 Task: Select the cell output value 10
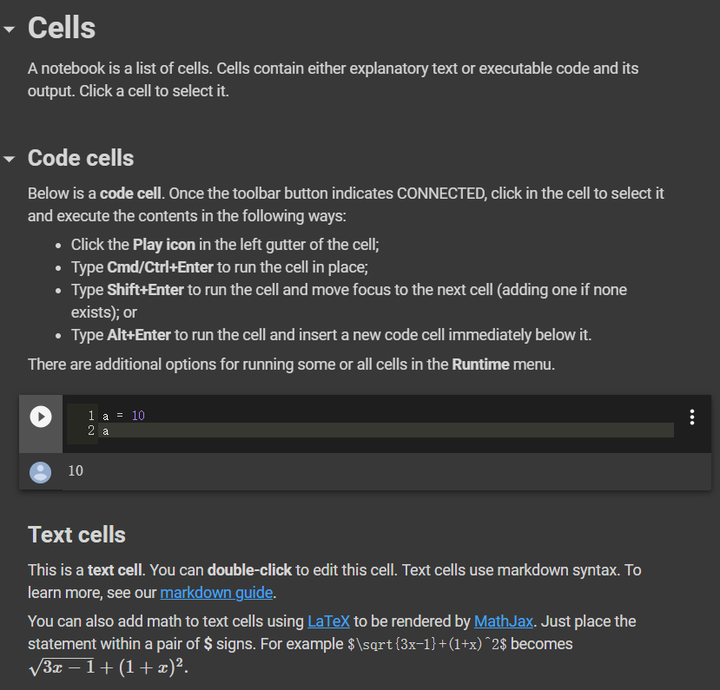(x=76, y=471)
